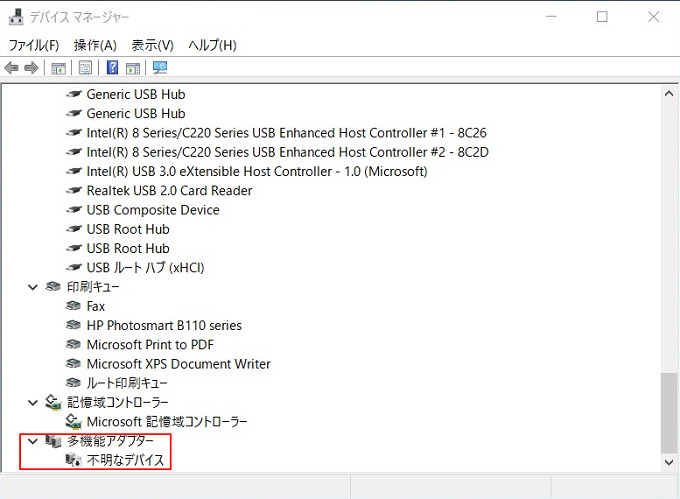
Task: Minimize the Device Manager window
Action: 551,16
